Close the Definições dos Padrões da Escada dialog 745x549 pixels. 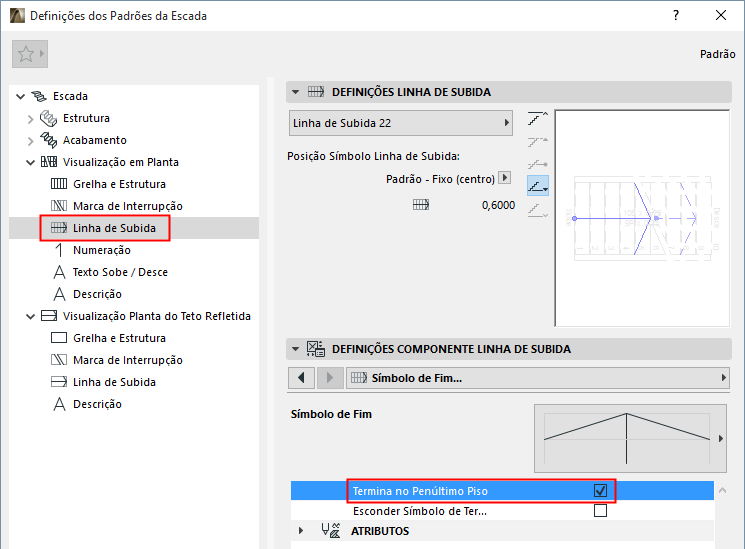(721, 15)
